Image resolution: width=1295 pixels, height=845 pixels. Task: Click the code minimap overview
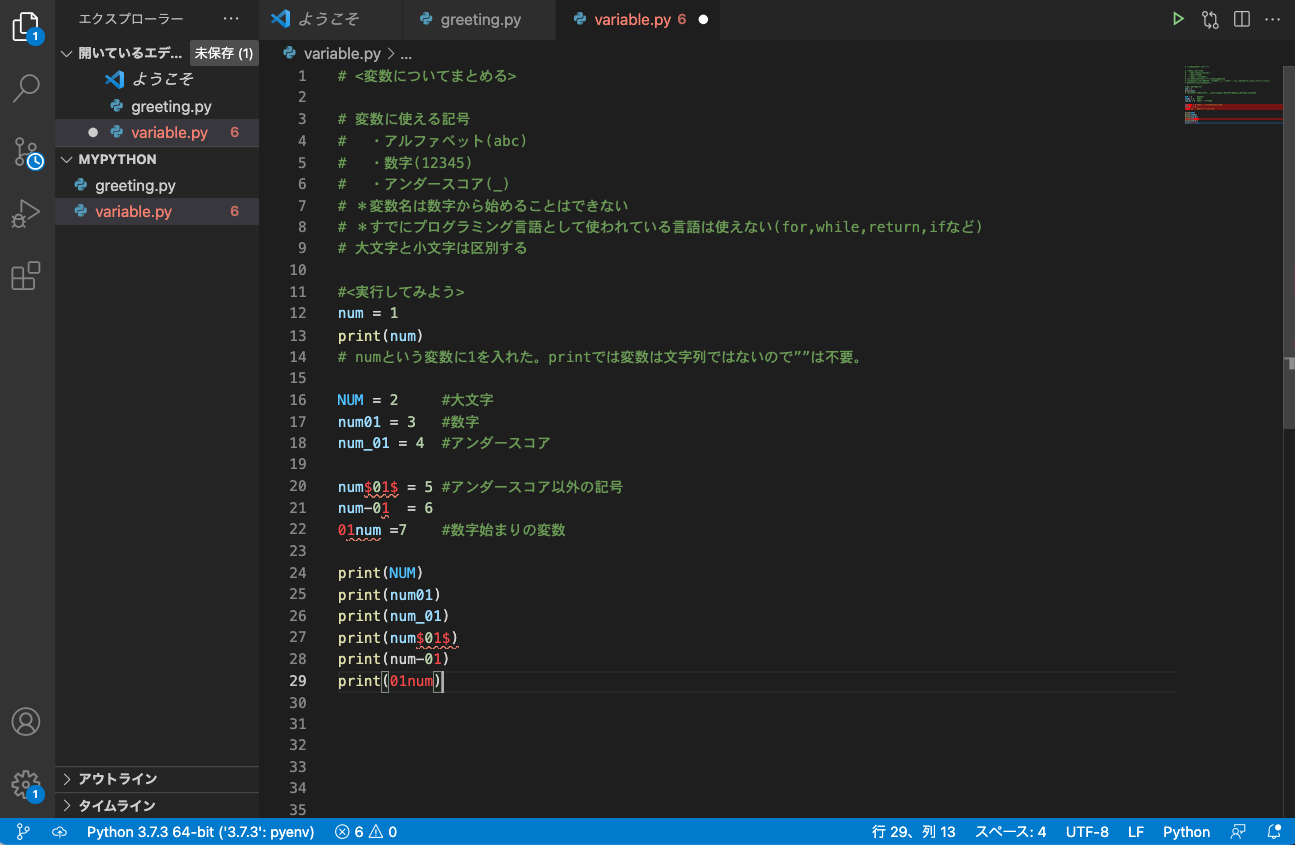click(x=1232, y=95)
